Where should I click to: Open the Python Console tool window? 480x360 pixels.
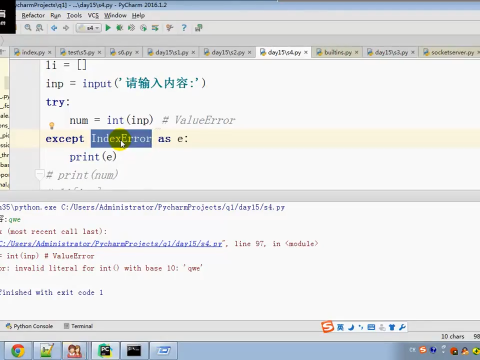[30, 326]
